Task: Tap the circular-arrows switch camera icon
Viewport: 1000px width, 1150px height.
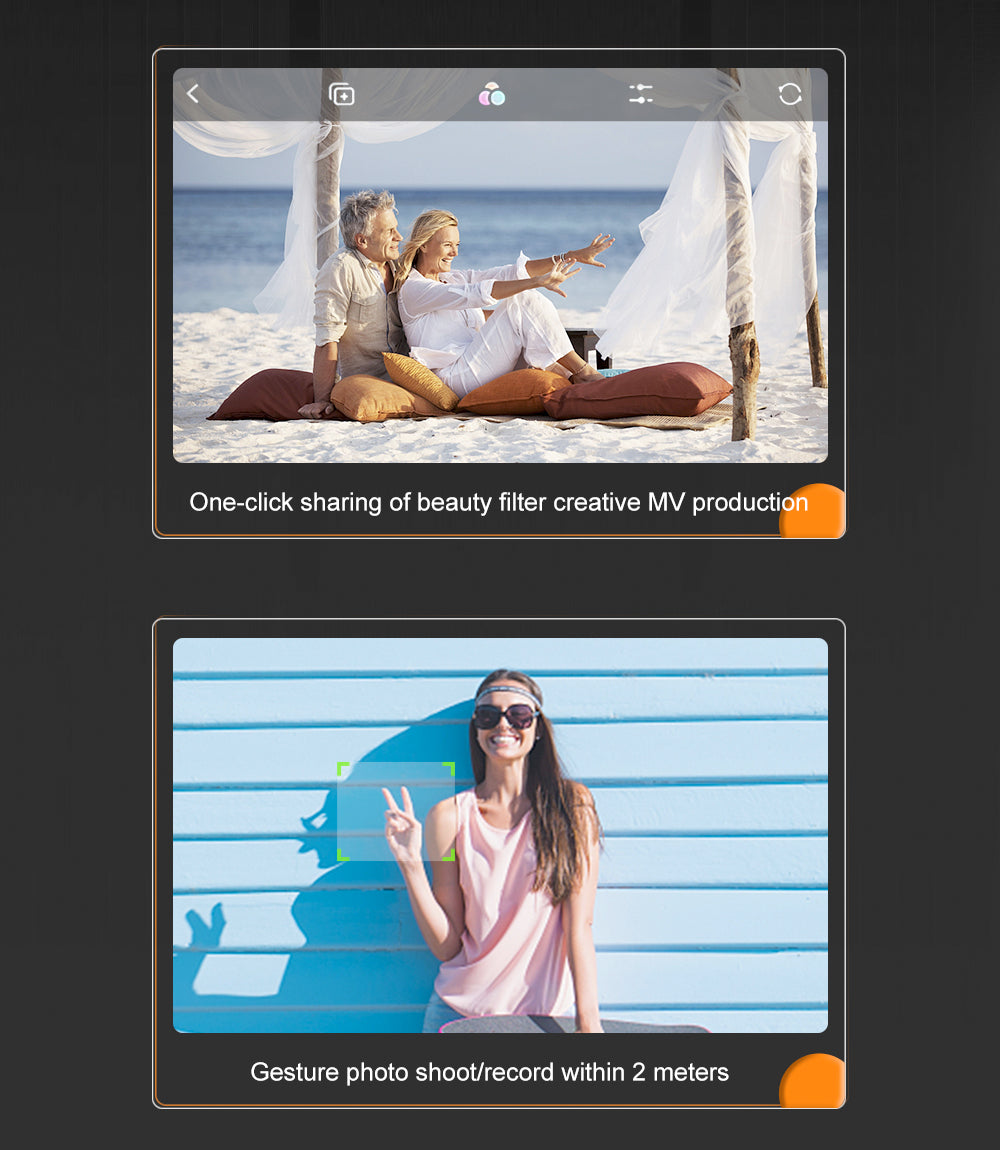Action: click(790, 94)
